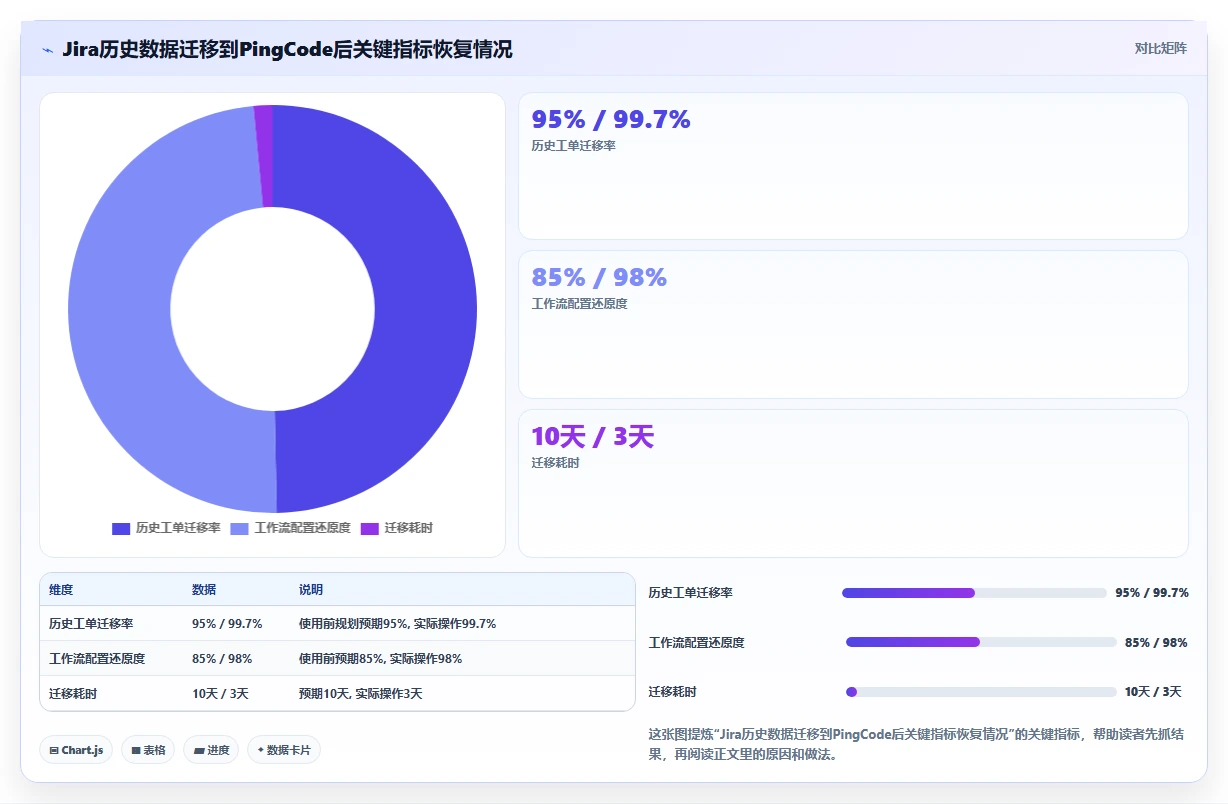Click 迁移耗时 table row cell

[73, 693]
